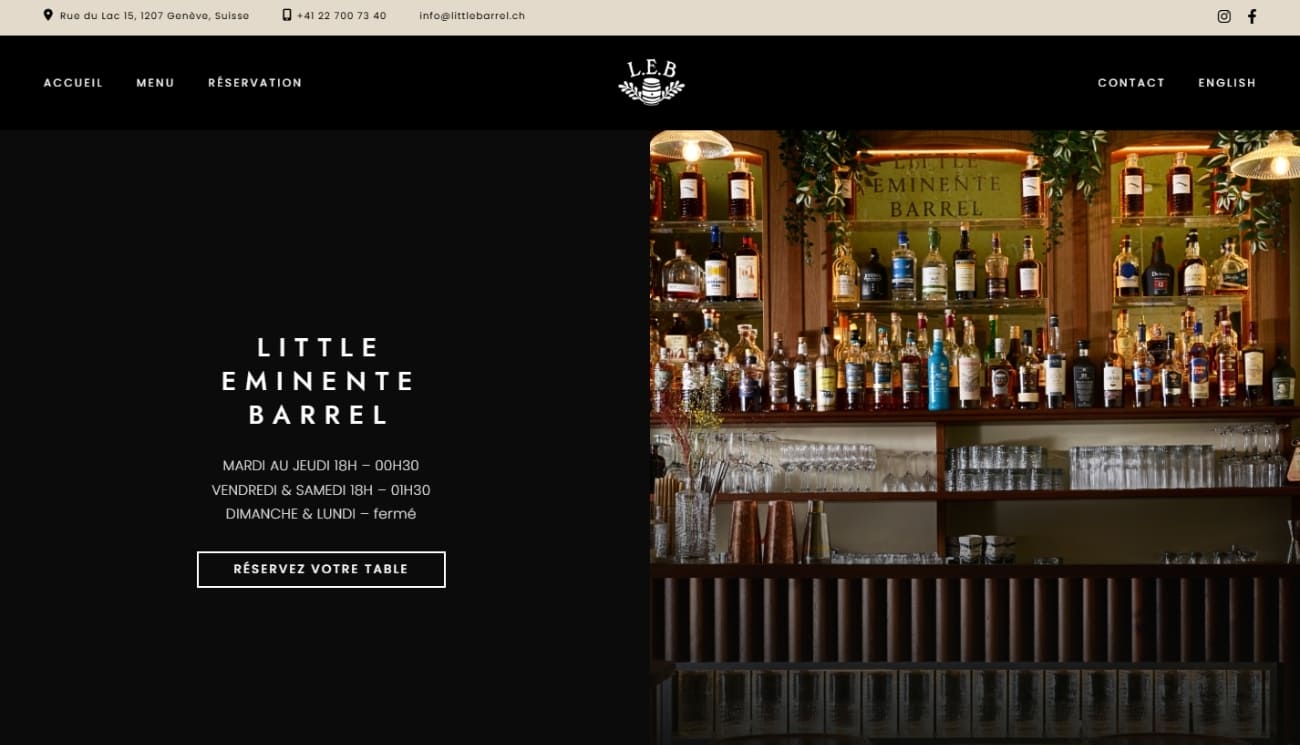
Task: Click the map pin location icon
Action: pos(48,15)
